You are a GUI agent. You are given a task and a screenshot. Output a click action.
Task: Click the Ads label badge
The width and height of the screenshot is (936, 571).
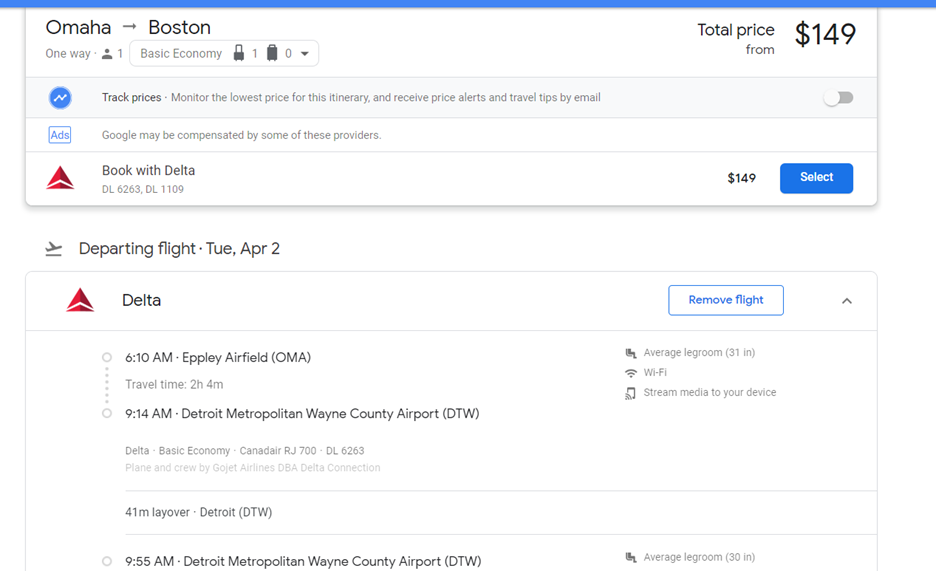(60, 135)
